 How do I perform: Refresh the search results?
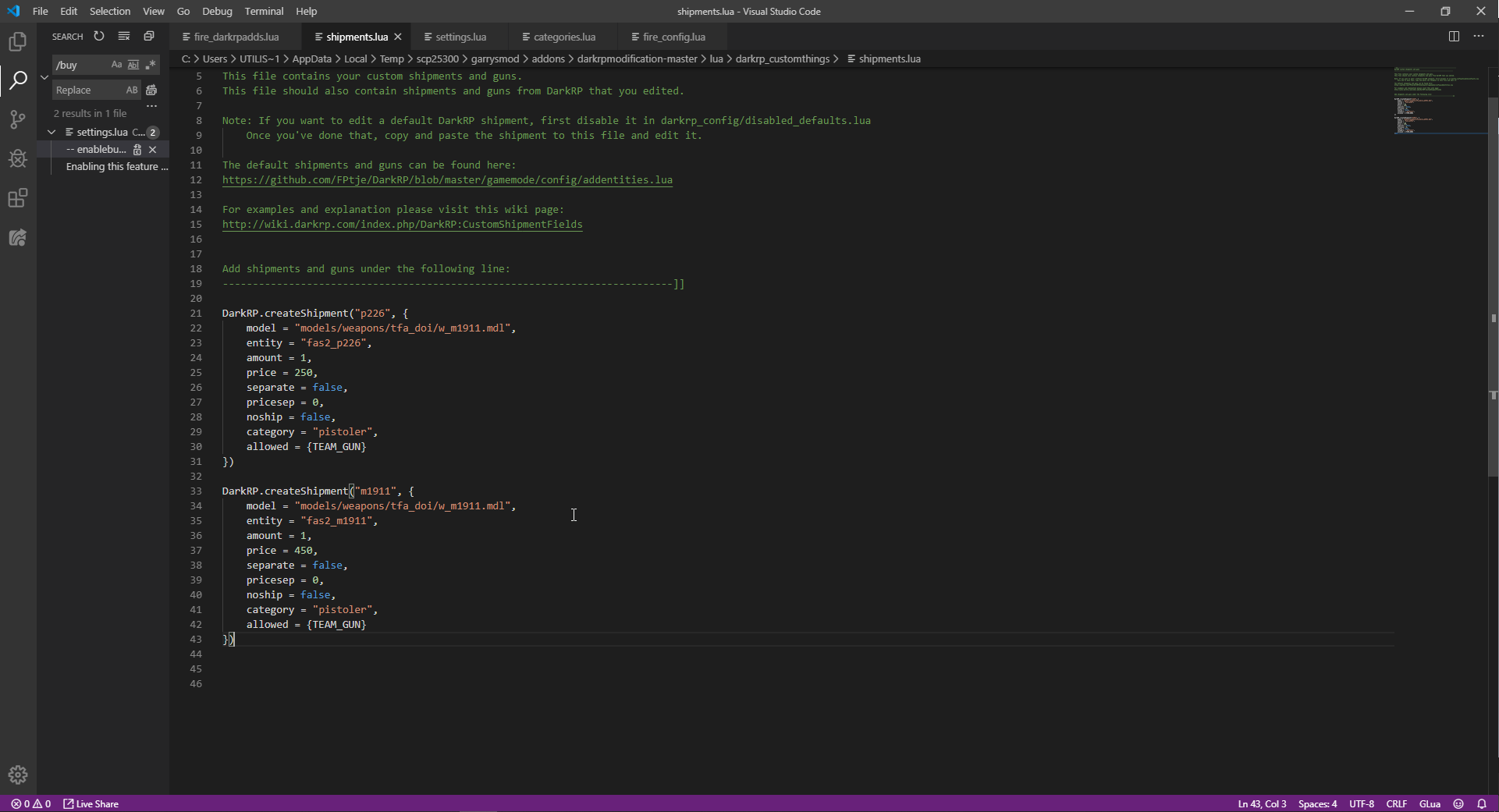point(99,36)
